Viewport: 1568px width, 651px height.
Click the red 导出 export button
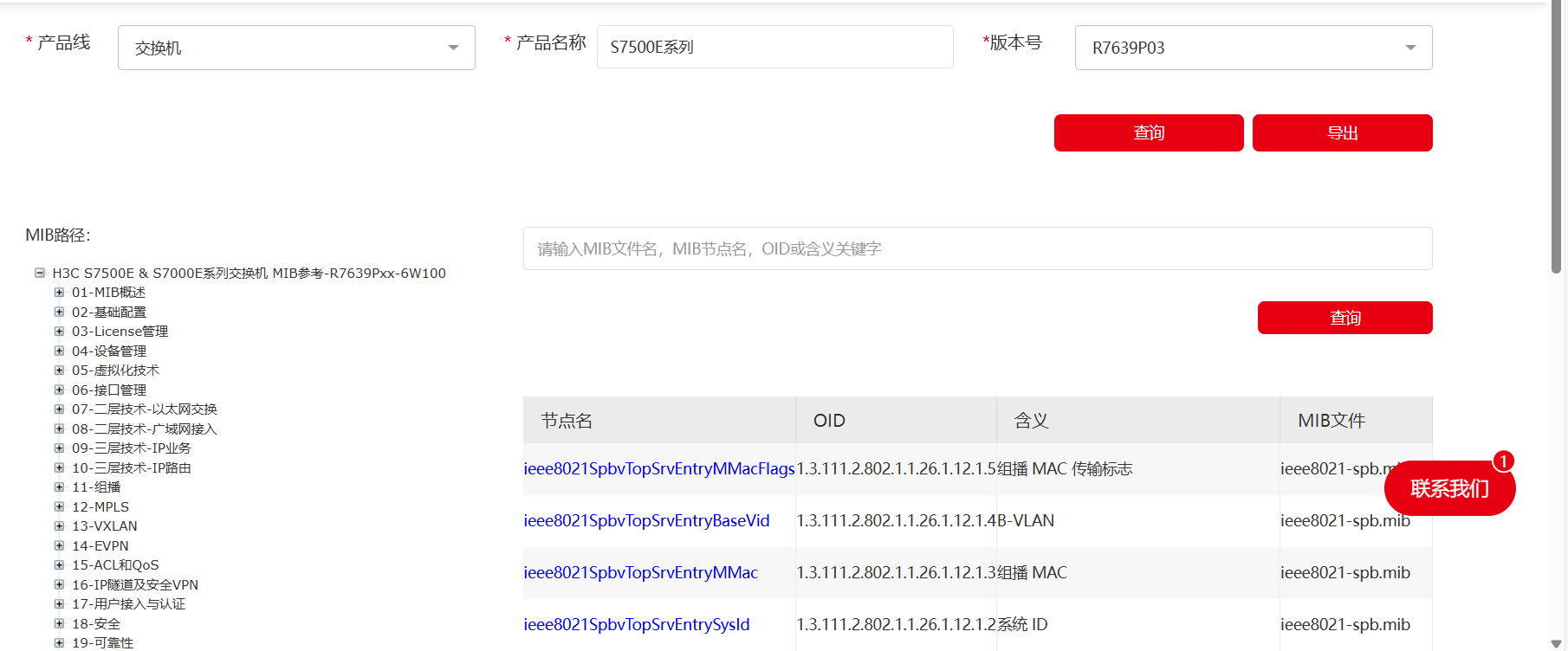[1343, 132]
